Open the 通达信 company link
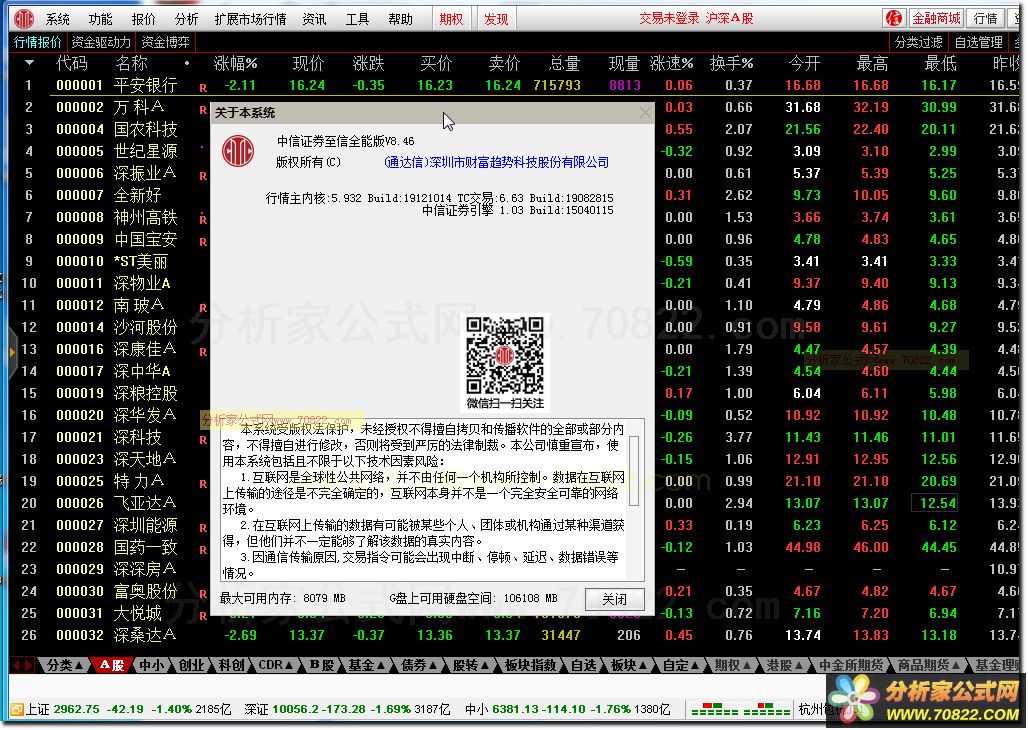The image size is (1028, 730). pyautogui.click(x=496, y=162)
